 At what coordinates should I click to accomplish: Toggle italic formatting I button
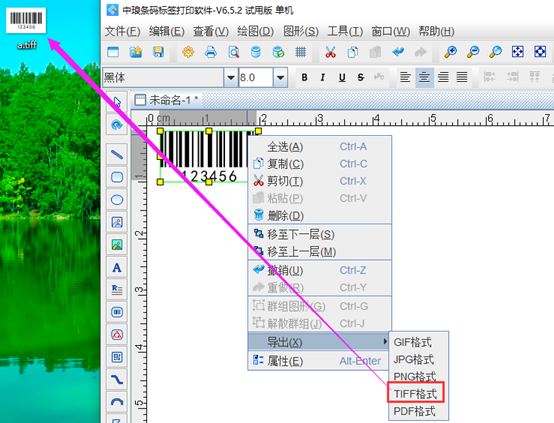[323, 77]
